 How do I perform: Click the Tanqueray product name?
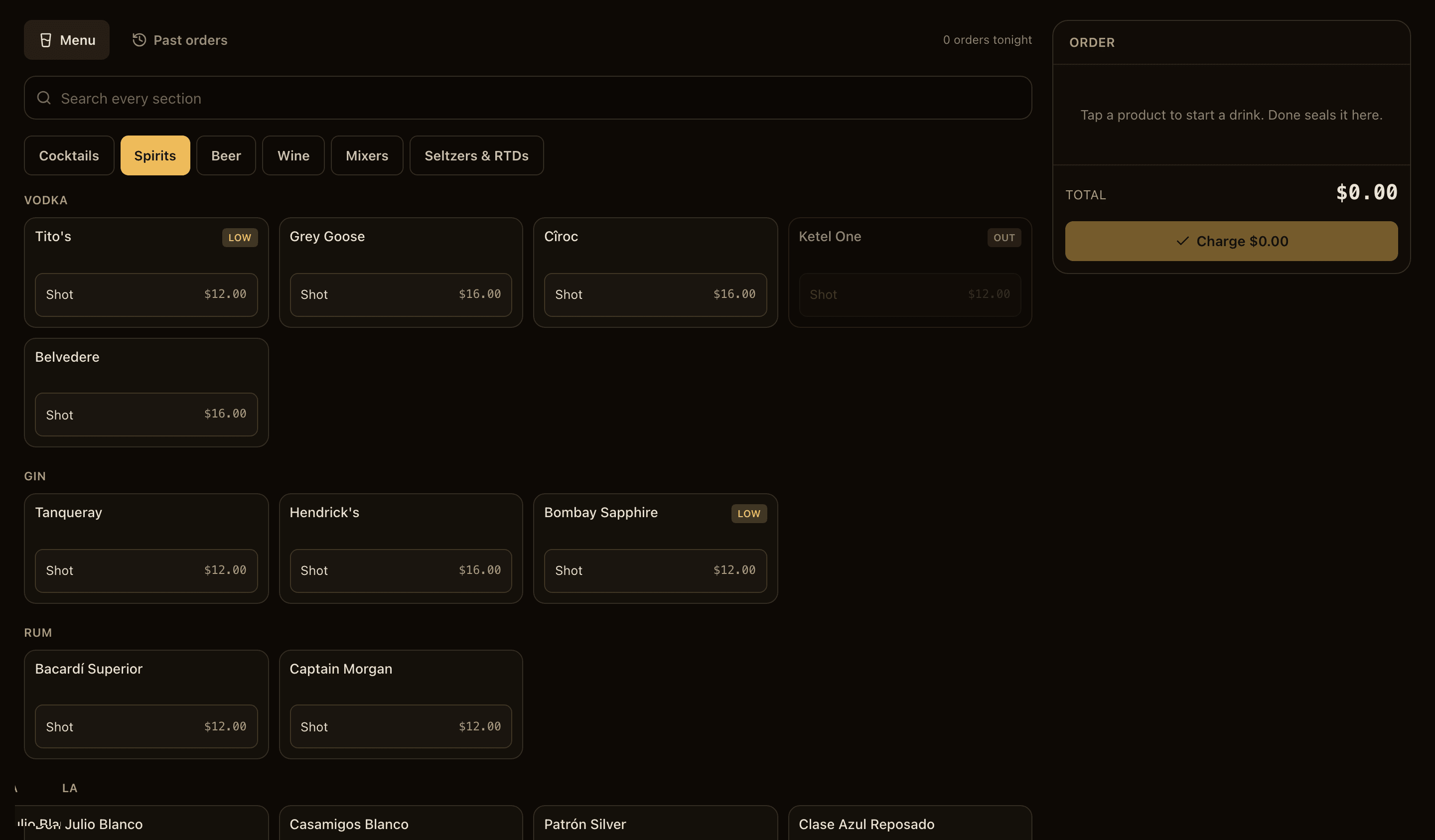click(68, 513)
